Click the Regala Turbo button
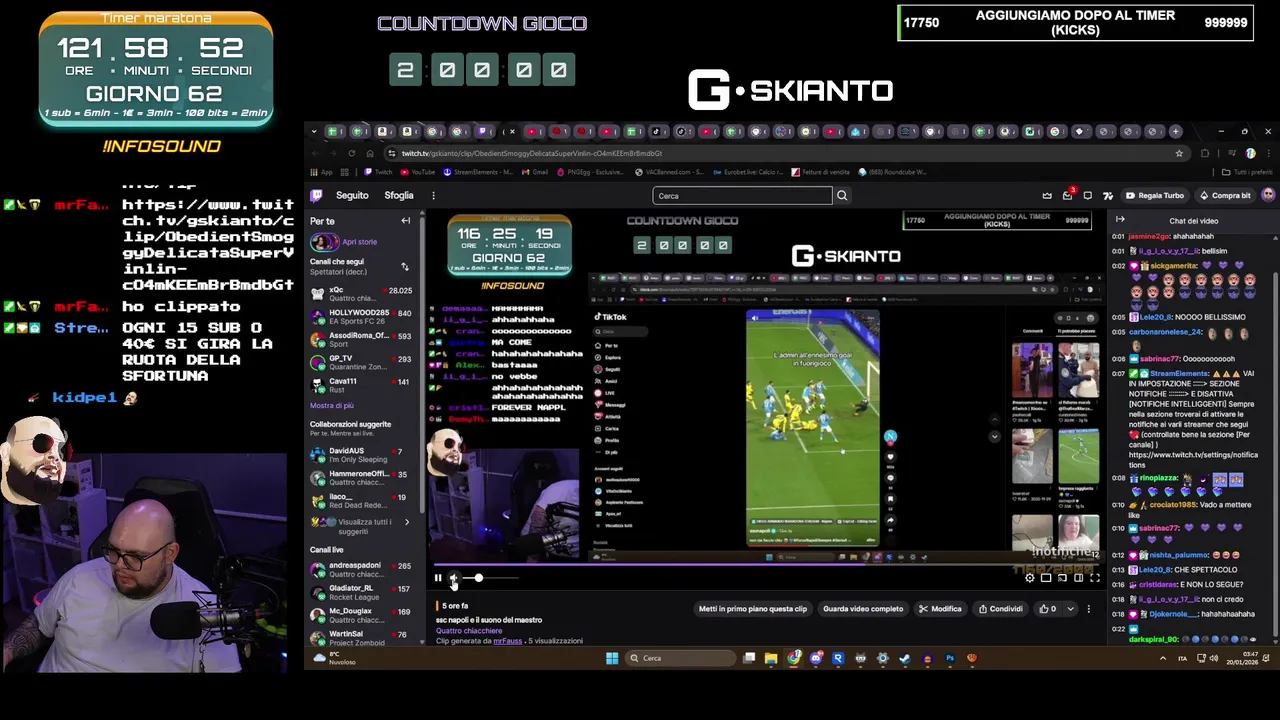1280x720 pixels. (1154, 196)
